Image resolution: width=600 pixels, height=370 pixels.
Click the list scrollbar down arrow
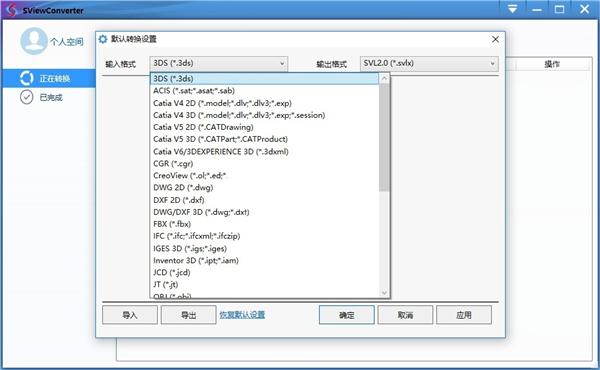384,293
